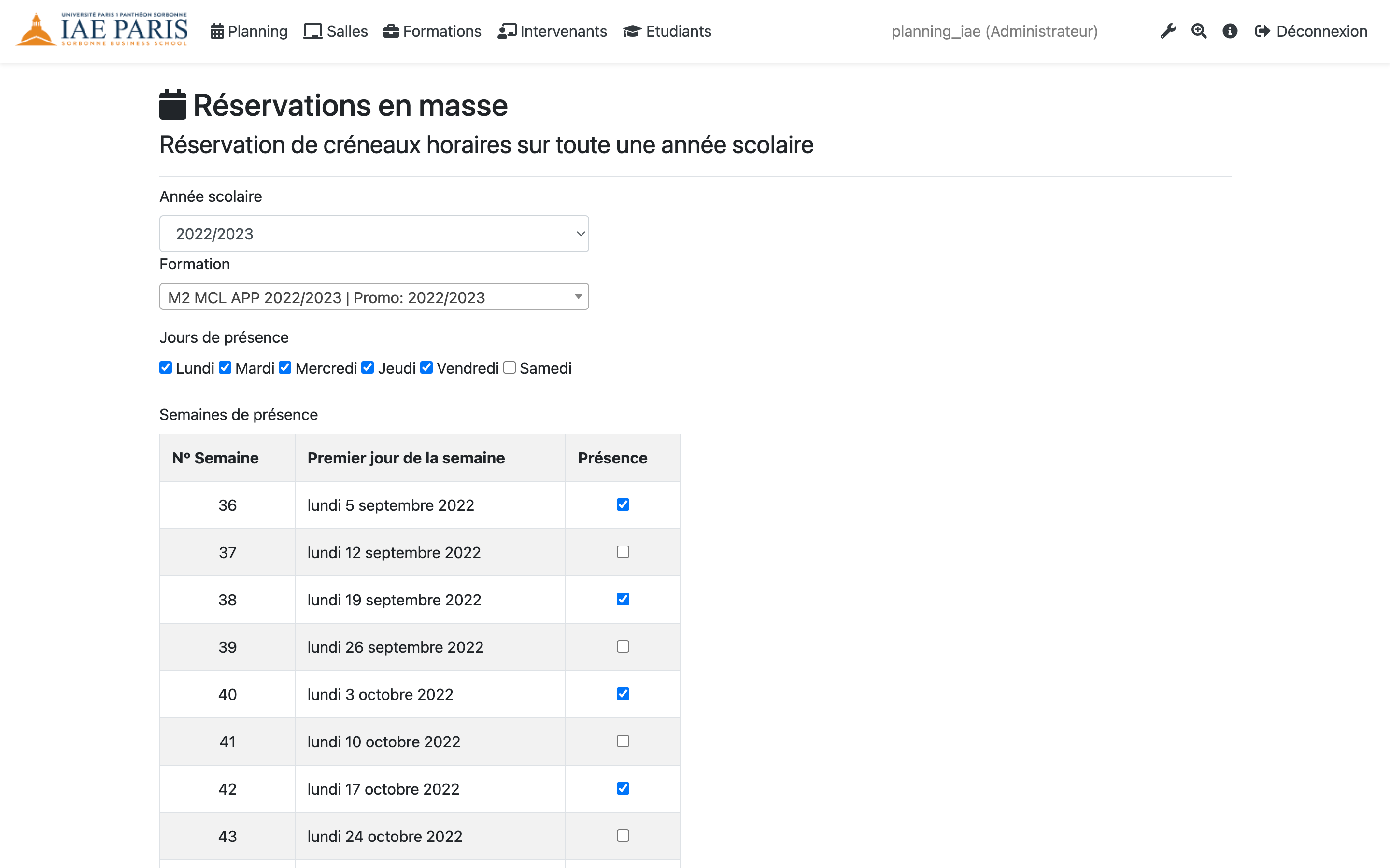The image size is (1390, 868).
Task: Click the info icon in the header
Action: (x=1229, y=31)
